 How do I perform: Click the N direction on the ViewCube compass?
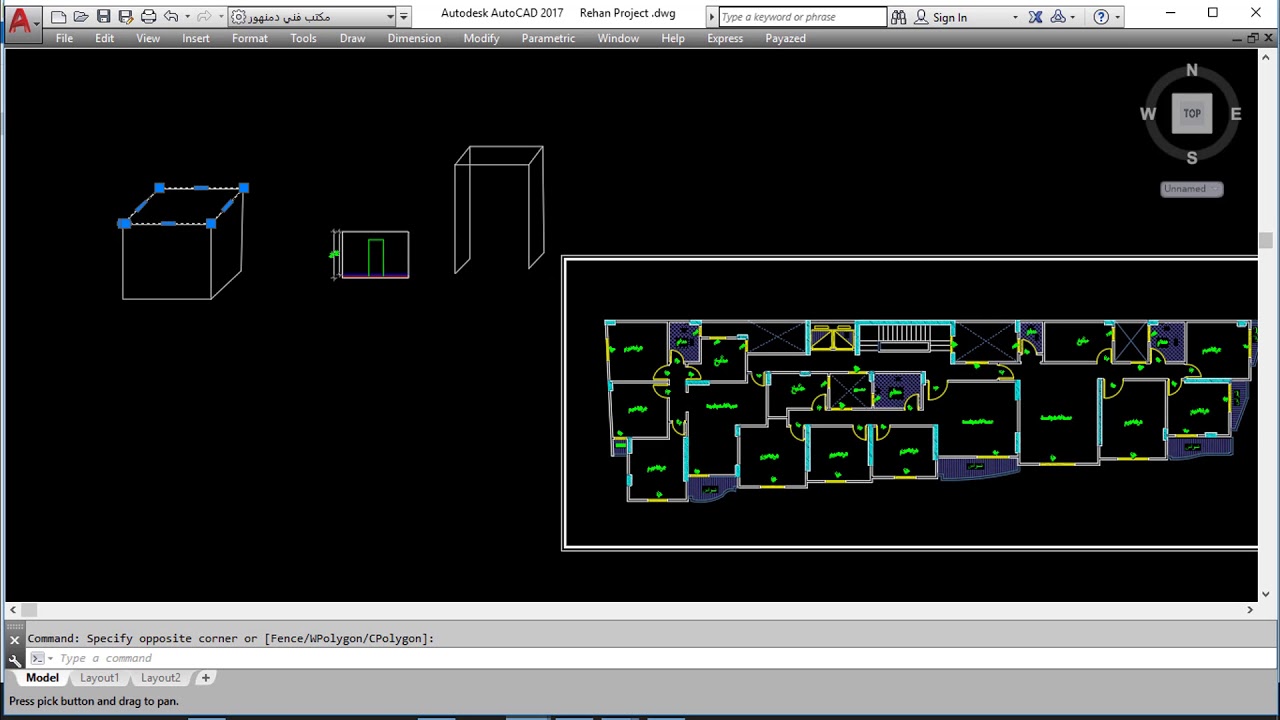(x=1192, y=70)
